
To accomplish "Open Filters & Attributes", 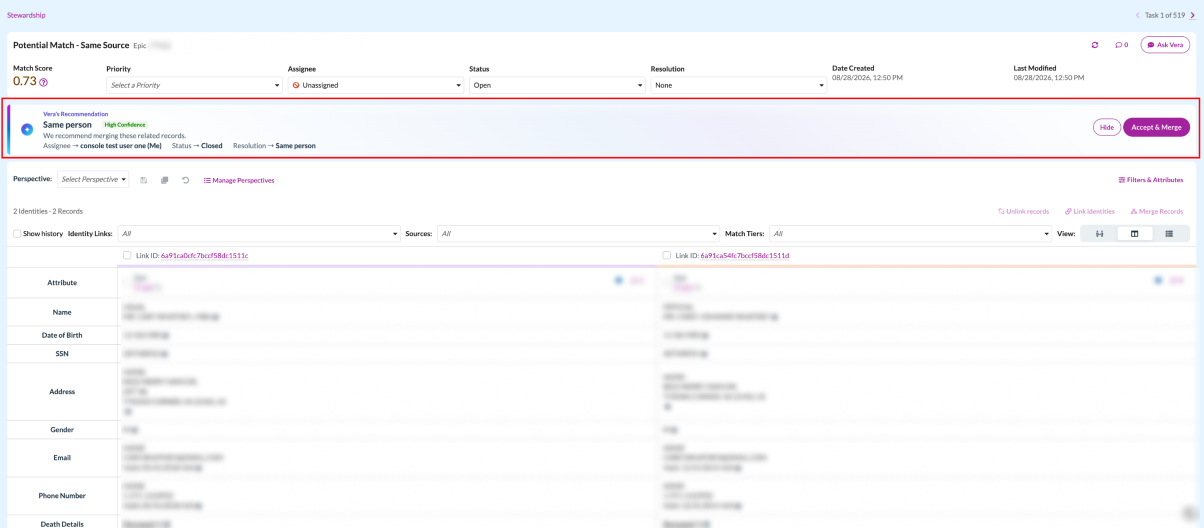I will click(x=1150, y=180).
